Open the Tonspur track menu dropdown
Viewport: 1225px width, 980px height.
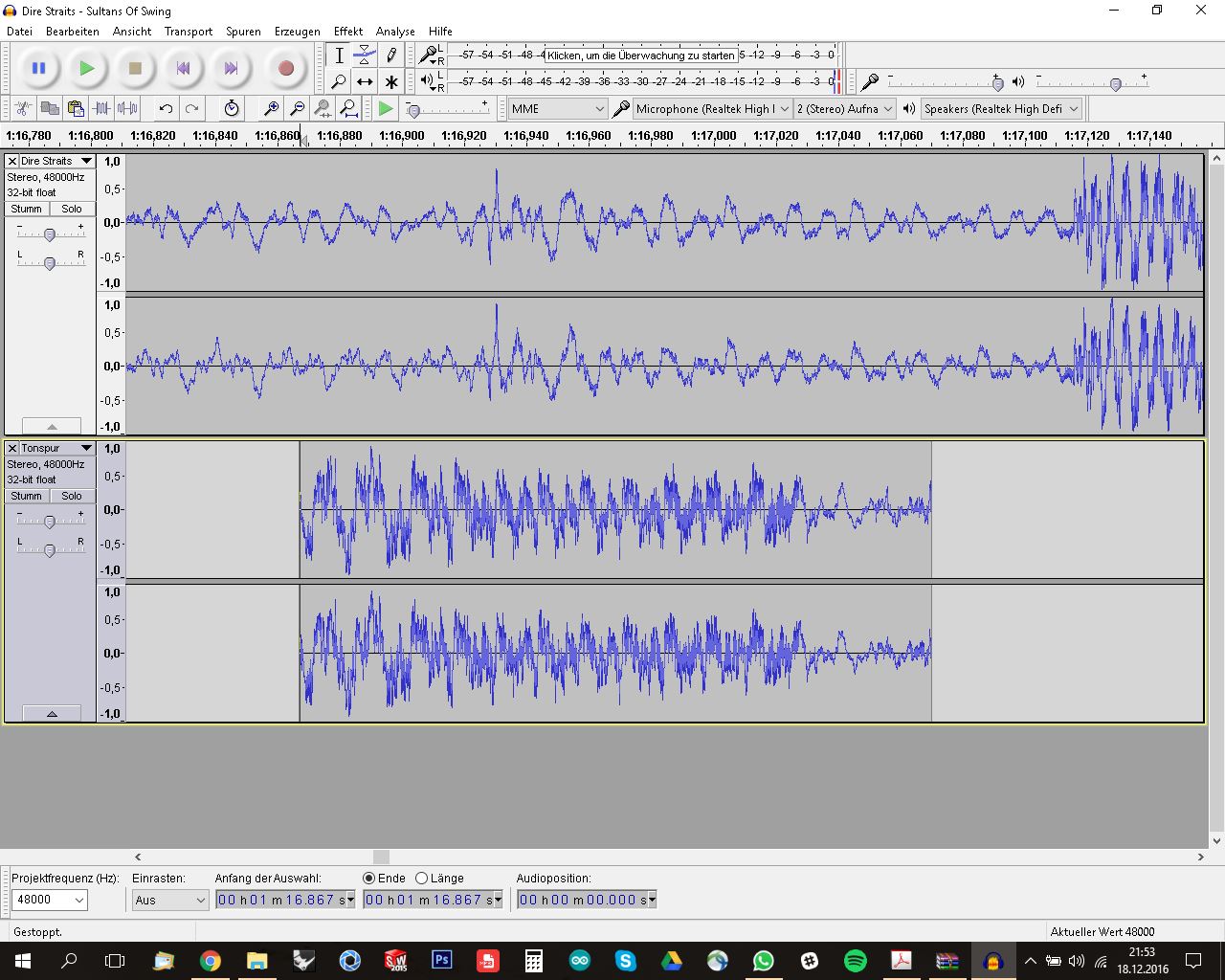(x=86, y=448)
